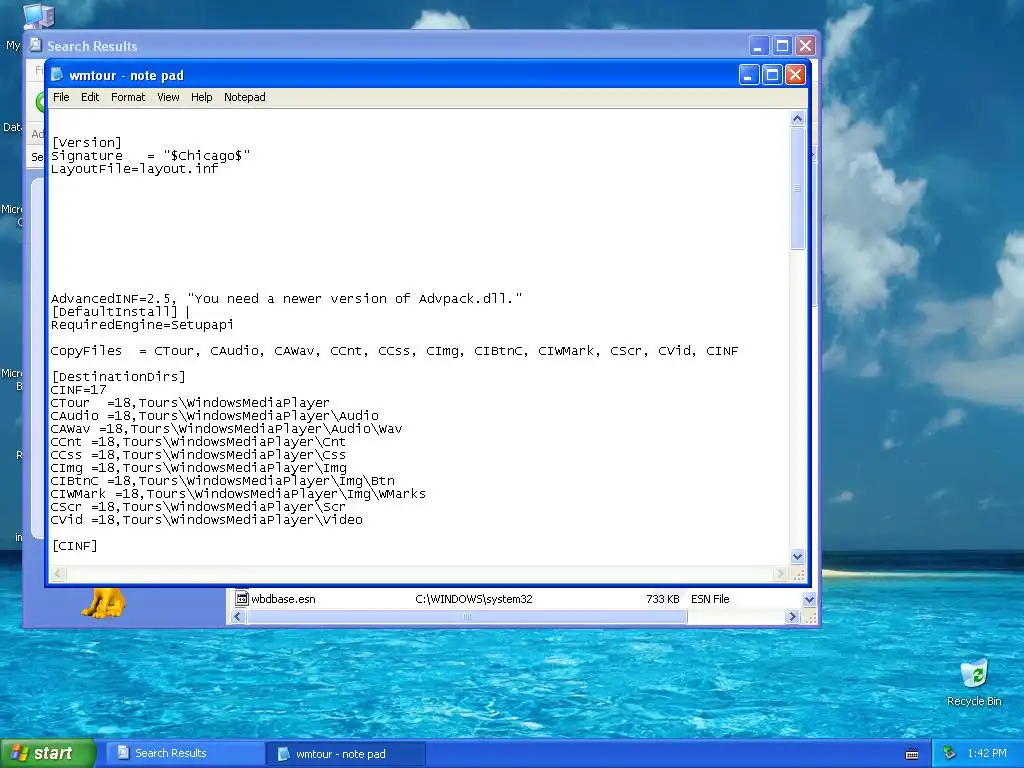Click notepad vertical scrollbar down arrow
Screen dimensions: 1024x768
pyautogui.click(x=797, y=556)
